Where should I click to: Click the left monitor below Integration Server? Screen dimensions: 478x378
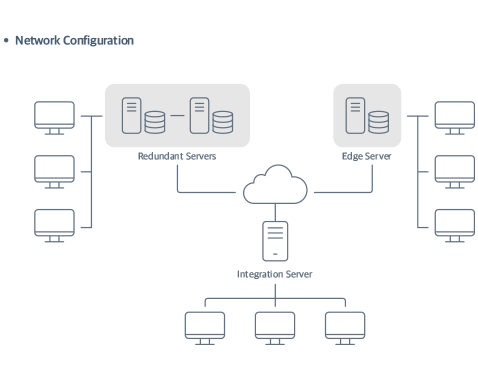205,328
